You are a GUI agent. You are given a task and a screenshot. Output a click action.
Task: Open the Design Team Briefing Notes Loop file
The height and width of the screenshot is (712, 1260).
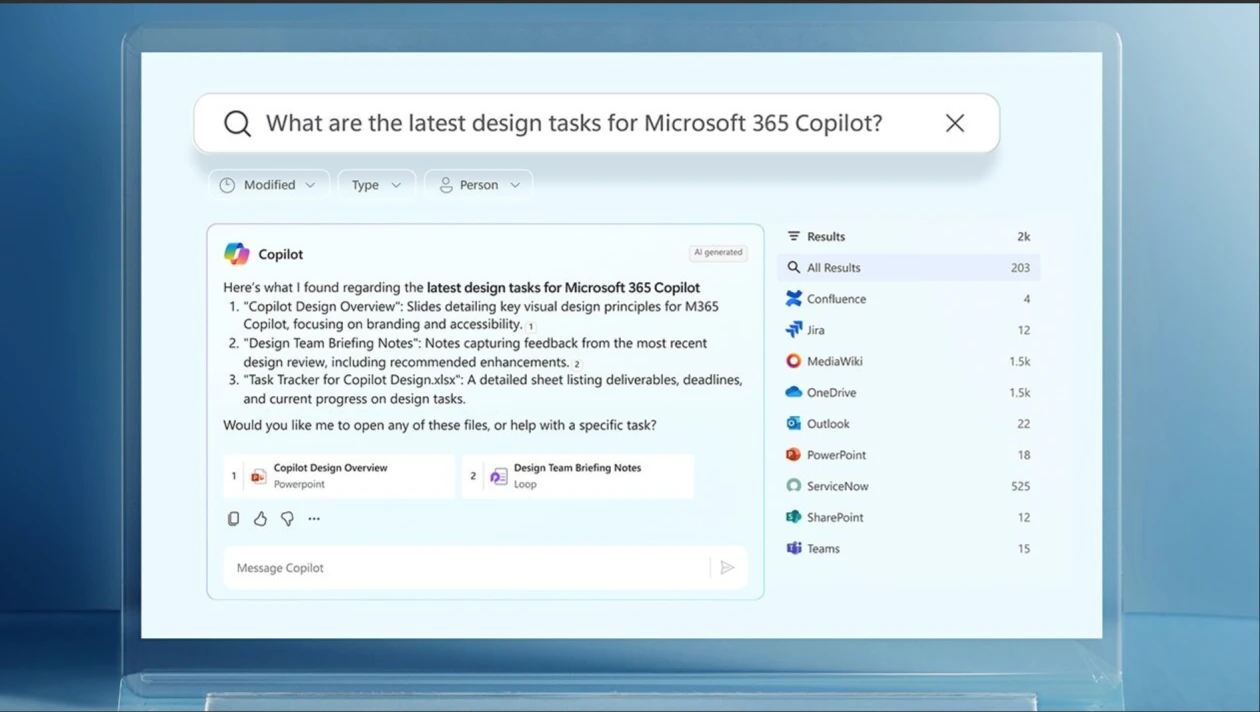click(577, 475)
